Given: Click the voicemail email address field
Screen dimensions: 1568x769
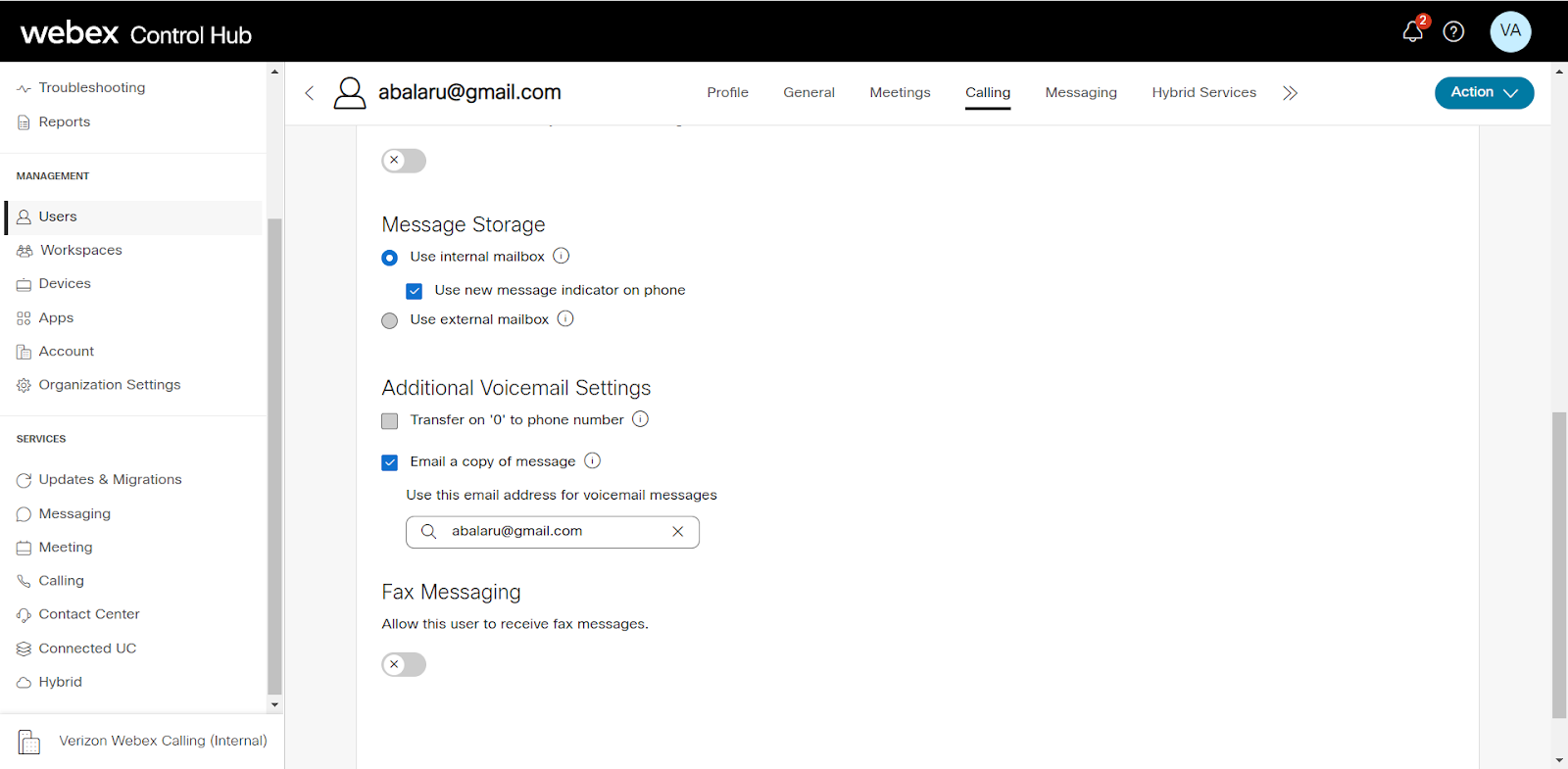Looking at the screenshot, I should (552, 532).
